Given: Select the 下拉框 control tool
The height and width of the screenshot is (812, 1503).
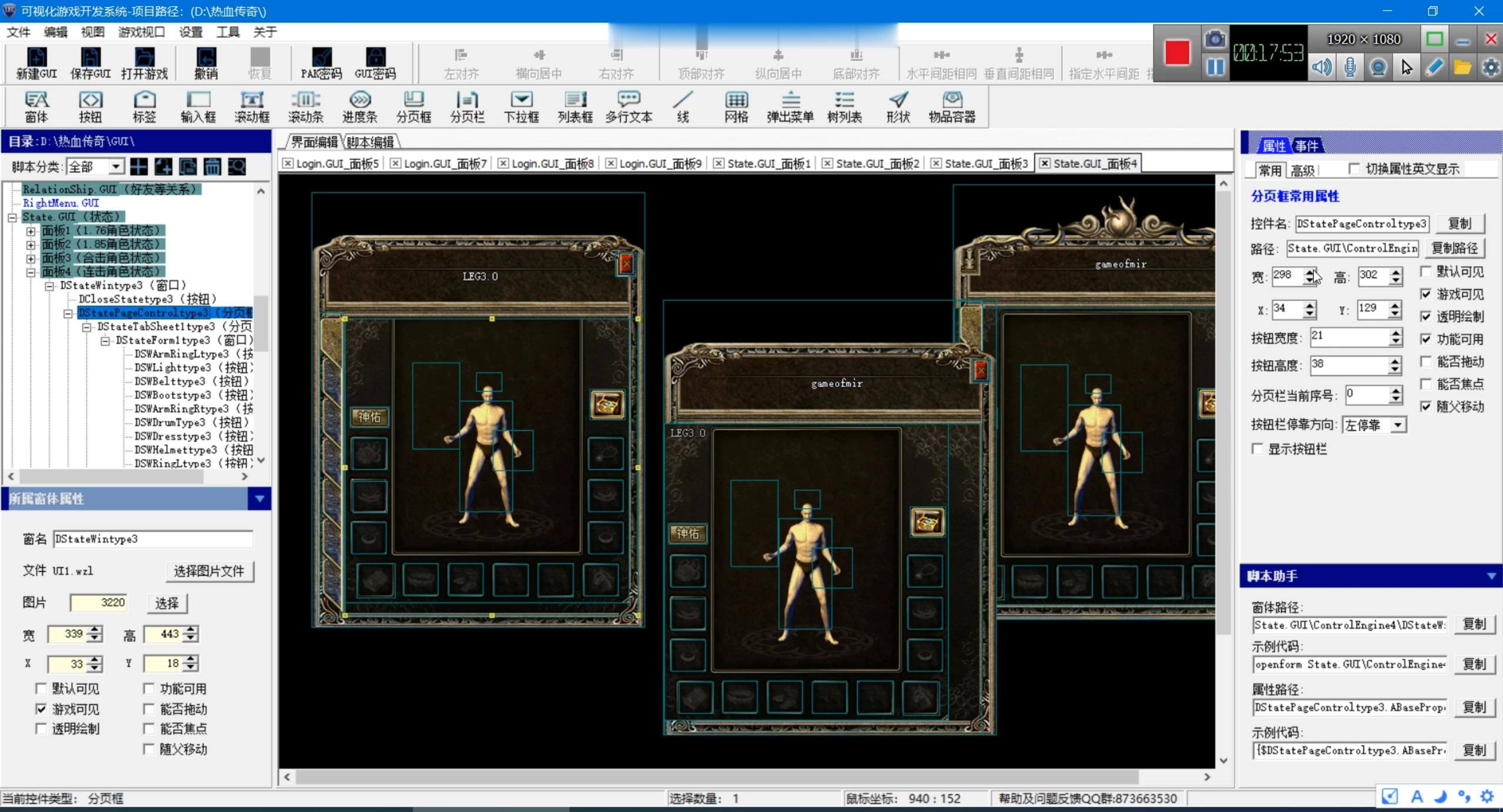Looking at the screenshot, I should 521,106.
